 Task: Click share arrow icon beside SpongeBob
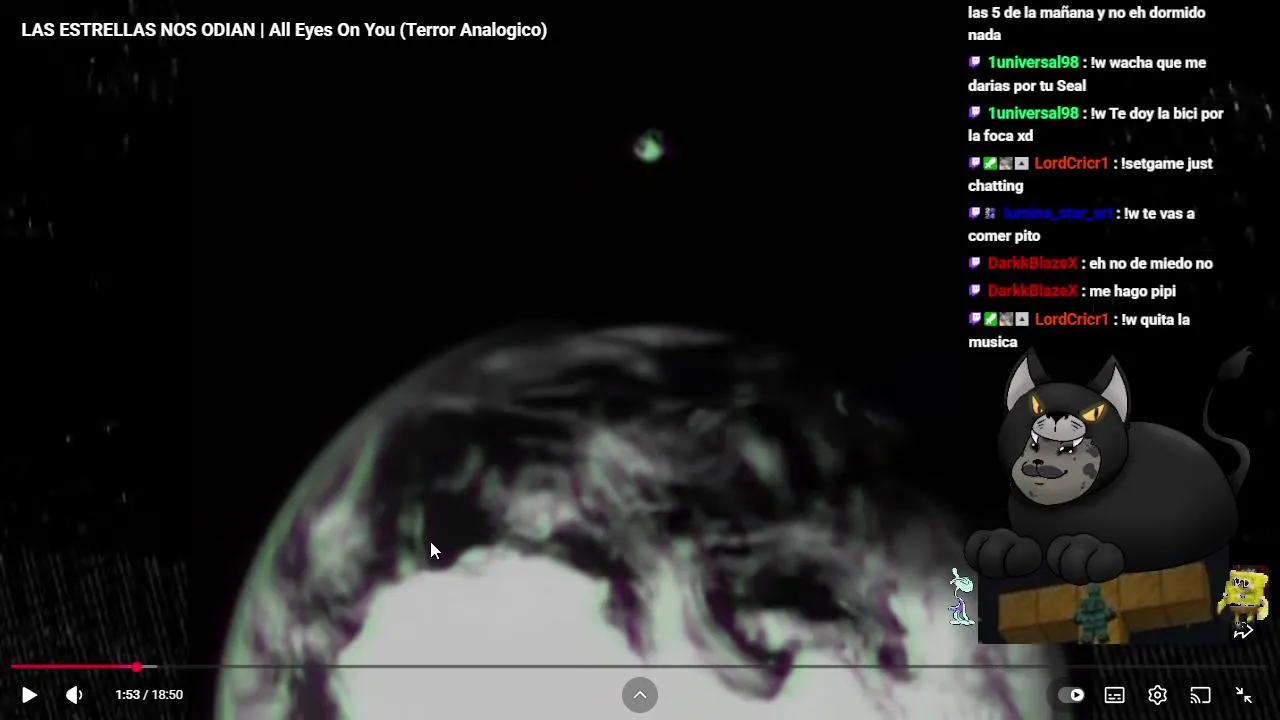[x=1243, y=631]
